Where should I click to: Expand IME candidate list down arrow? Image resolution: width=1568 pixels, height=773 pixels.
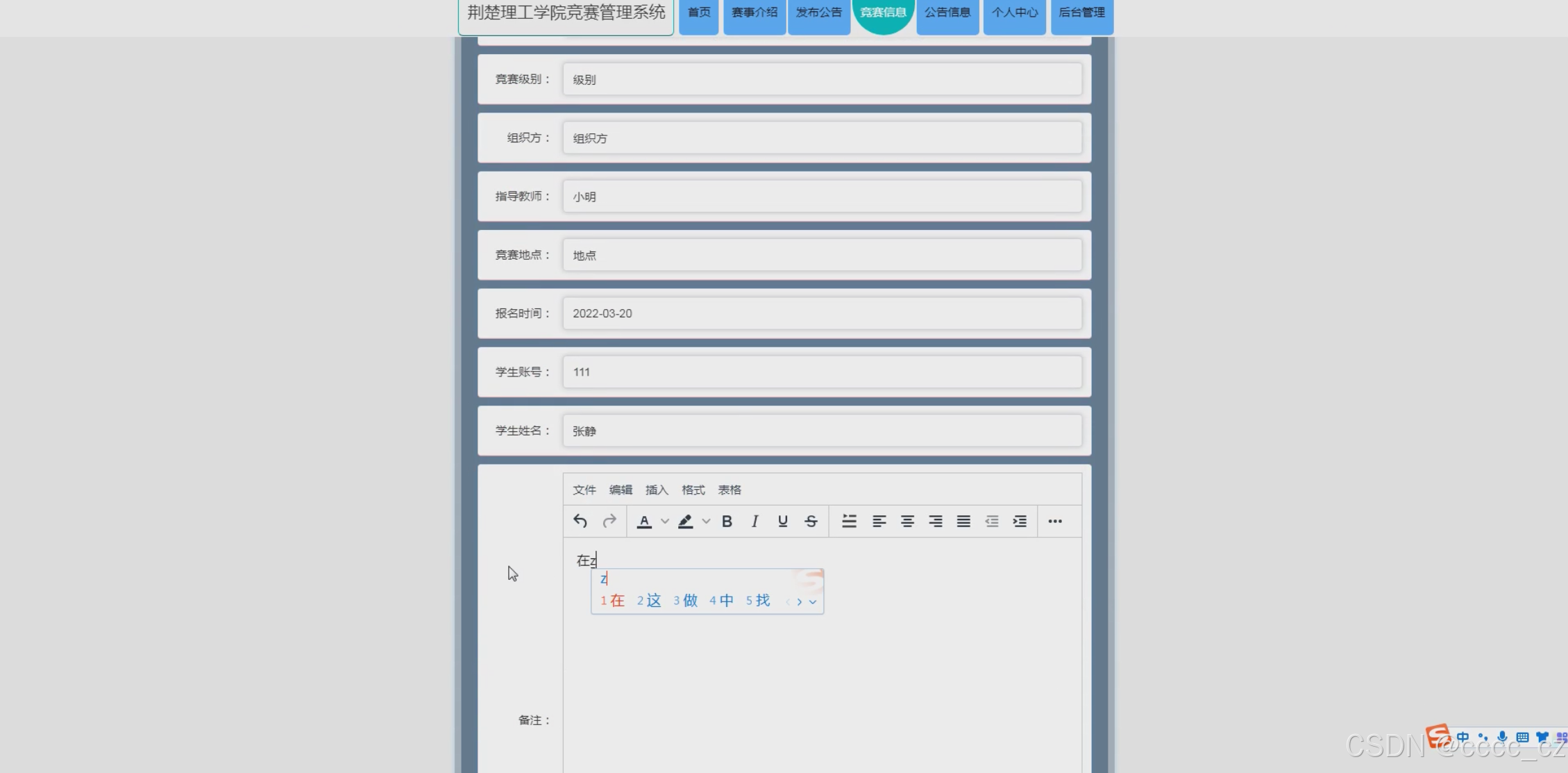click(x=813, y=602)
